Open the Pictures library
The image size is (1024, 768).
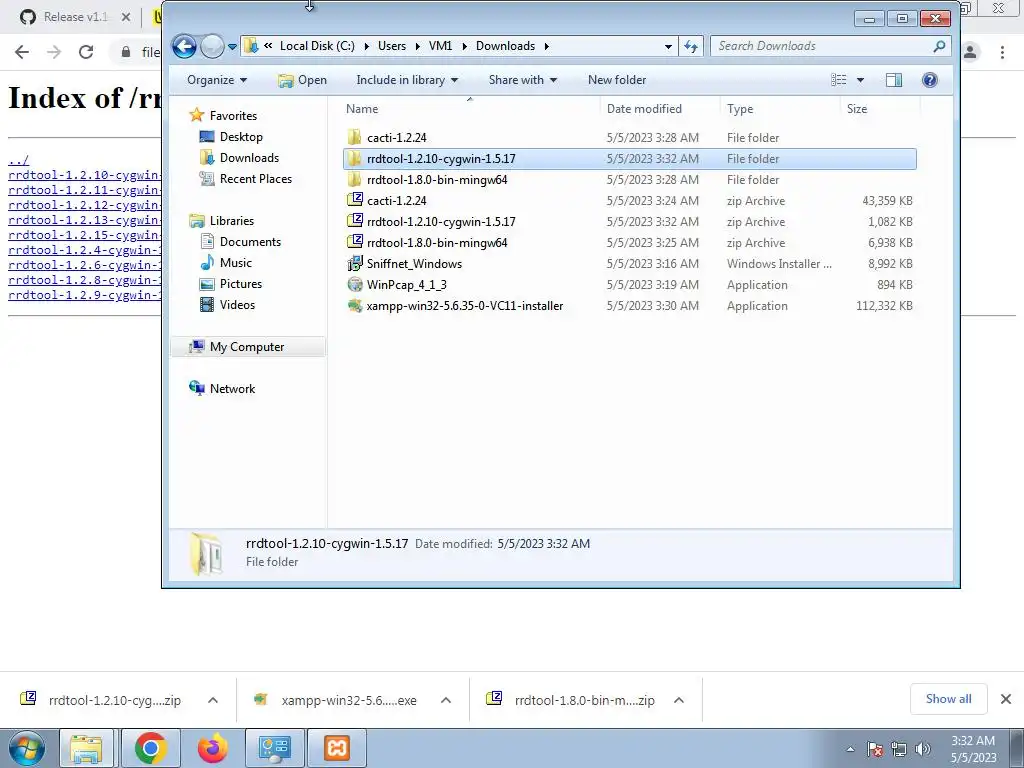240,283
